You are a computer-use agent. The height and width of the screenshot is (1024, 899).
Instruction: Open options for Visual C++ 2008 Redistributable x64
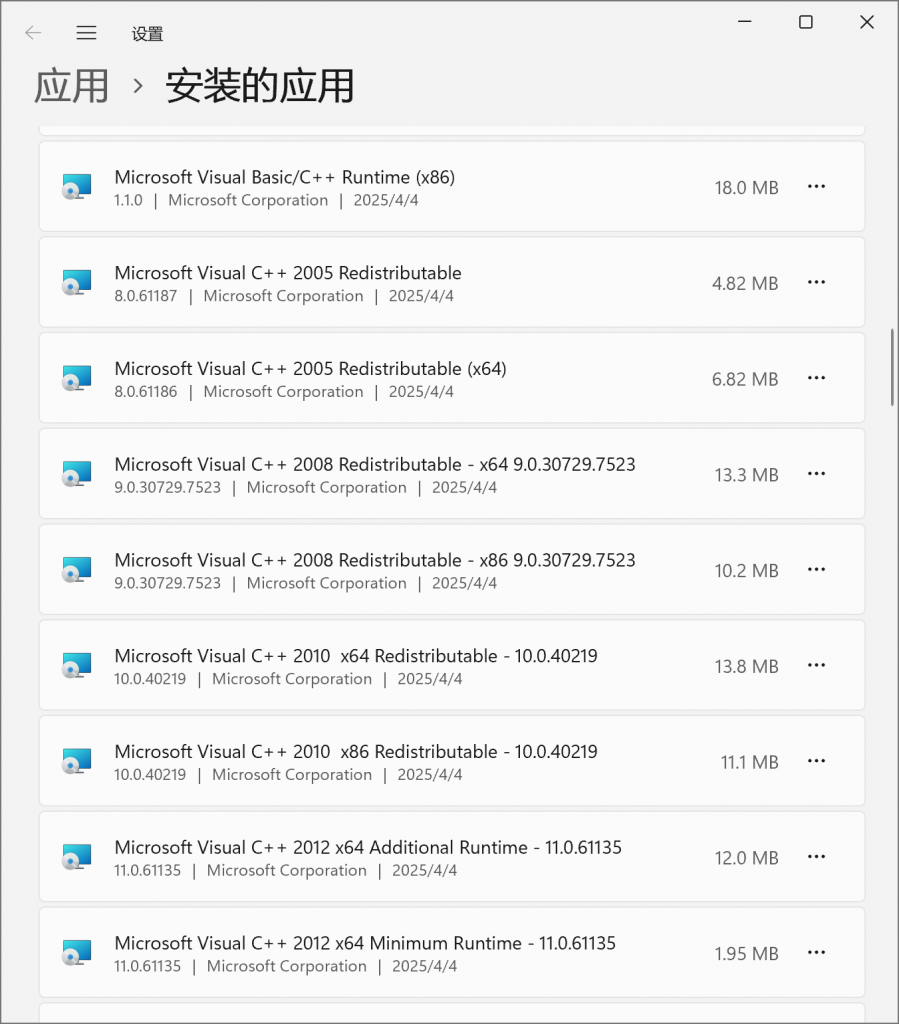816,473
